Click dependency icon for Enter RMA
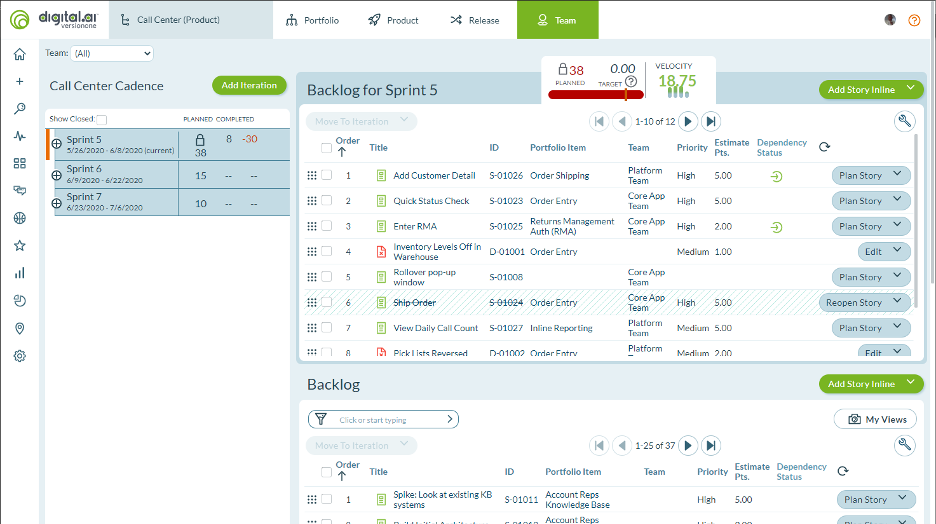 (x=776, y=227)
